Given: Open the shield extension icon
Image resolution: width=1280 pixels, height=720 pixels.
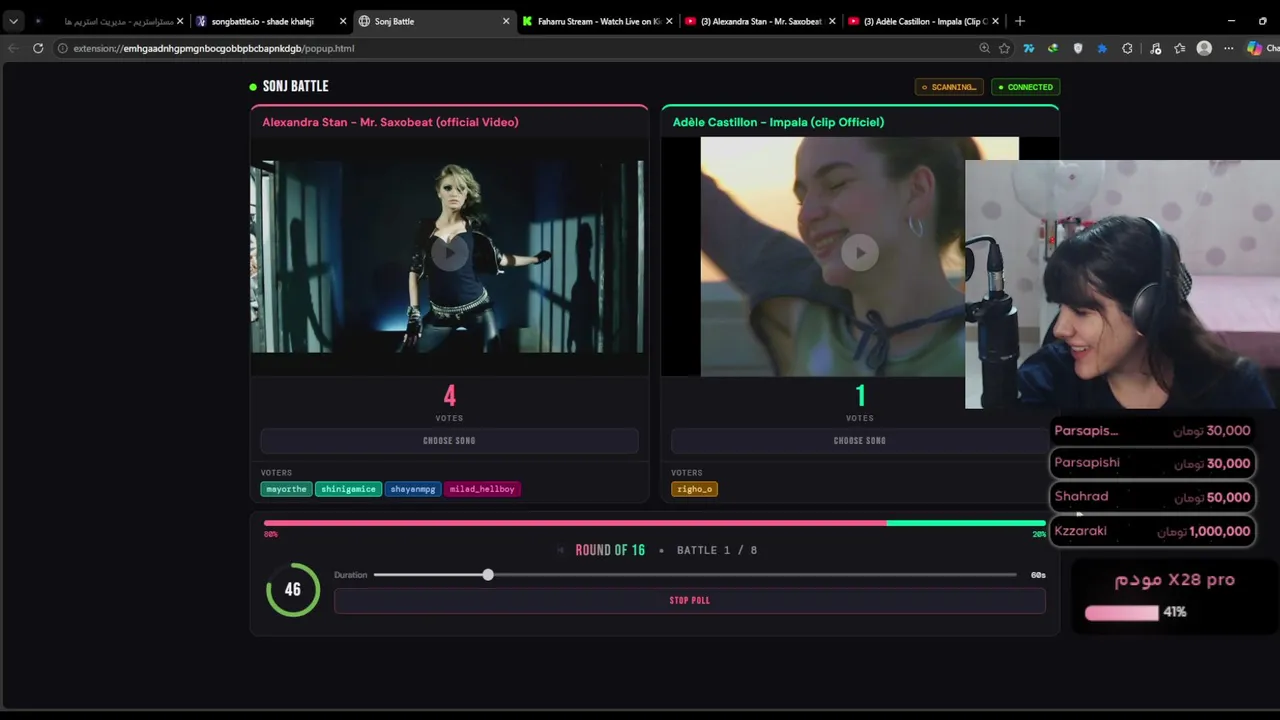Looking at the screenshot, I should pos(1078,48).
